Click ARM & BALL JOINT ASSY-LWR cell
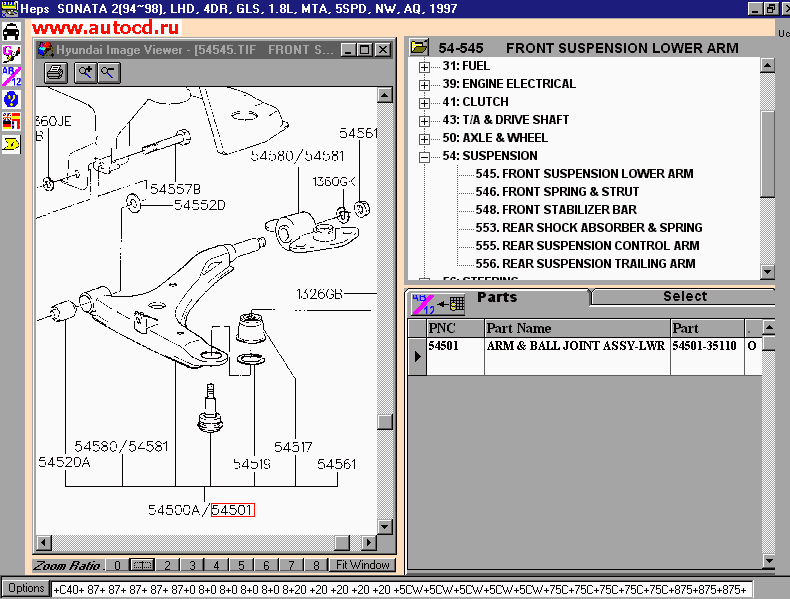The height and width of the screenshot is (599, 790). (577, 356)
